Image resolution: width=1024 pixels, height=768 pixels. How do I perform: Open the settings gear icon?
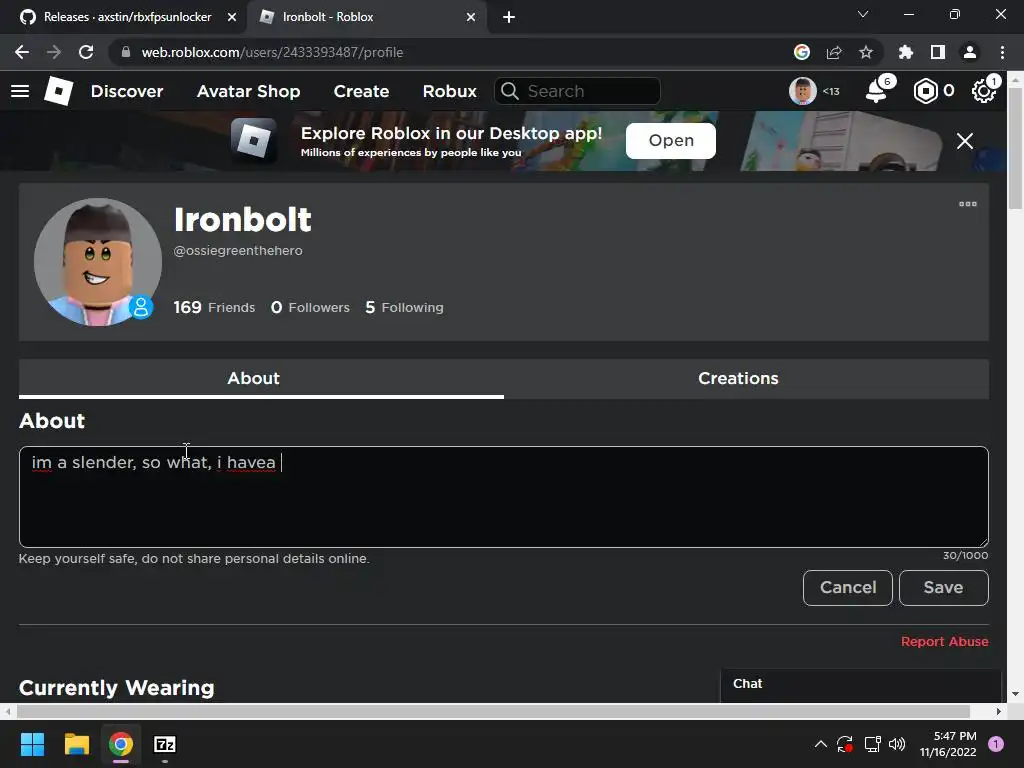(x=984, y=91)
